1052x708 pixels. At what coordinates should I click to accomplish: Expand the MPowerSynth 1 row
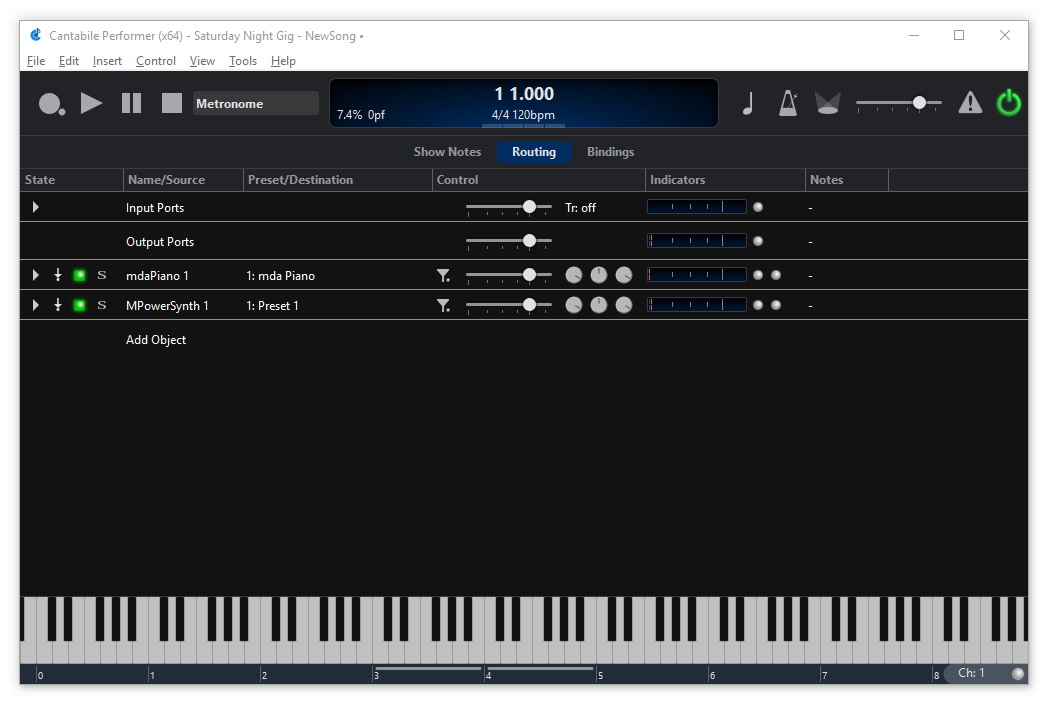click(36, 305)
